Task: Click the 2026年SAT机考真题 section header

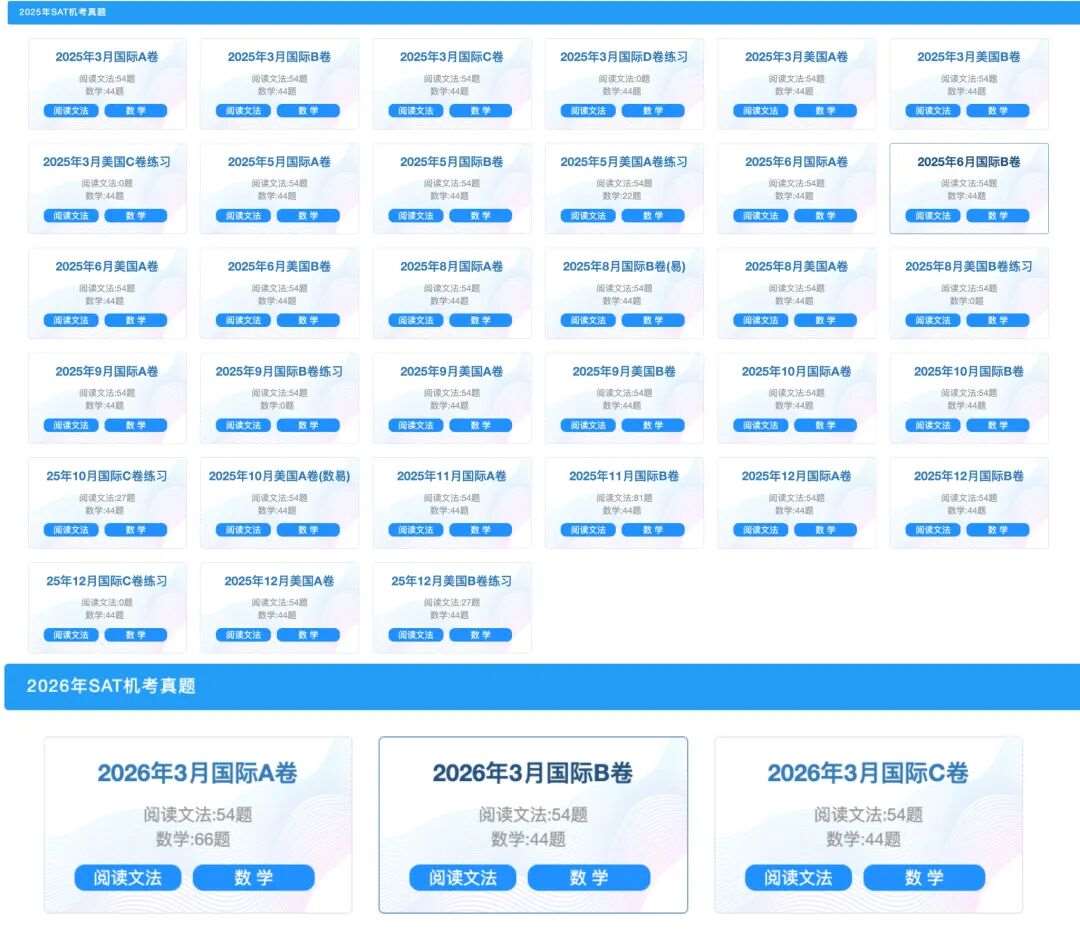Action: [x=110, y=686]
